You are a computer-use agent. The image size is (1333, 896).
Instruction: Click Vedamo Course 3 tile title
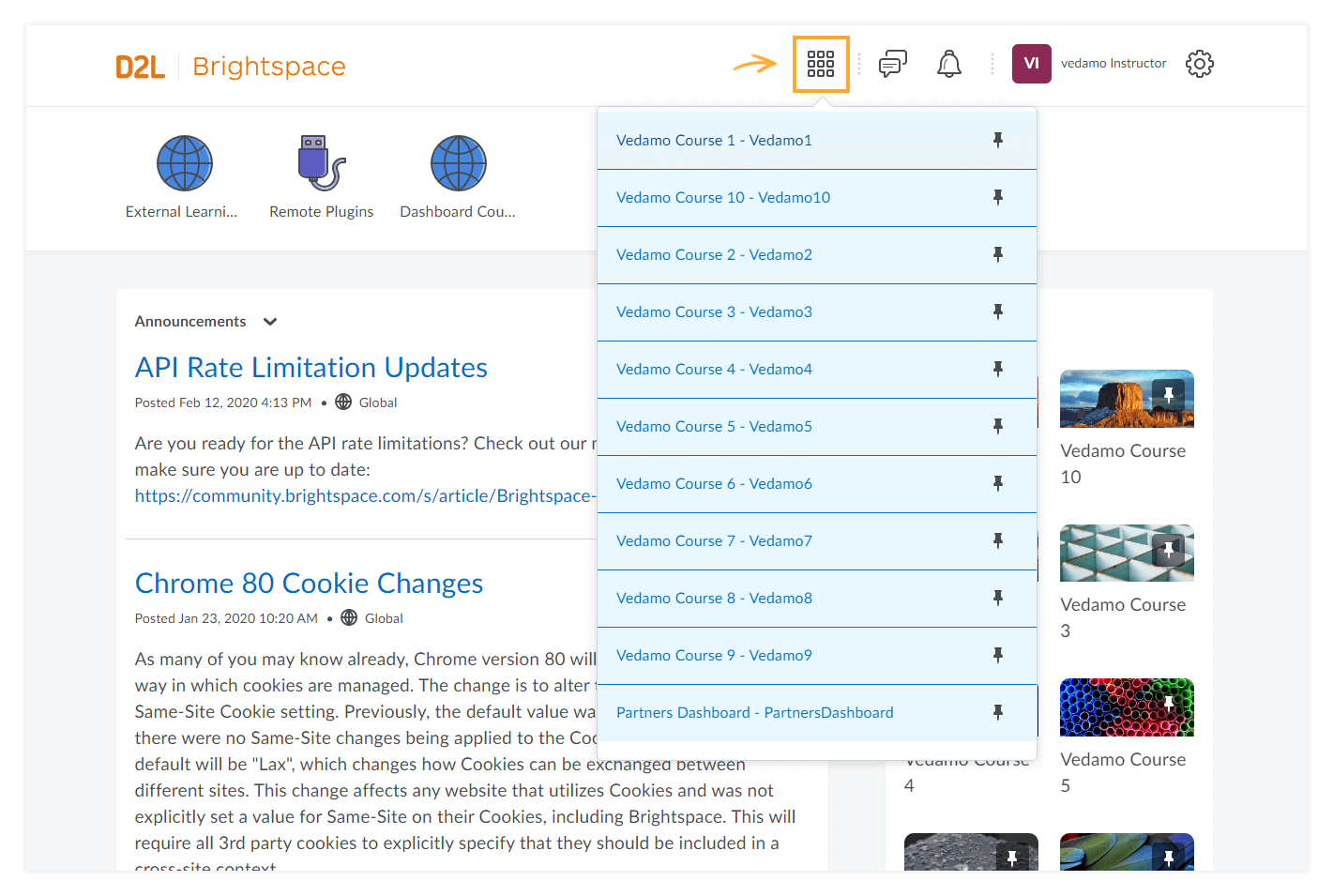pyautogui.click(x=1123, y=618)
